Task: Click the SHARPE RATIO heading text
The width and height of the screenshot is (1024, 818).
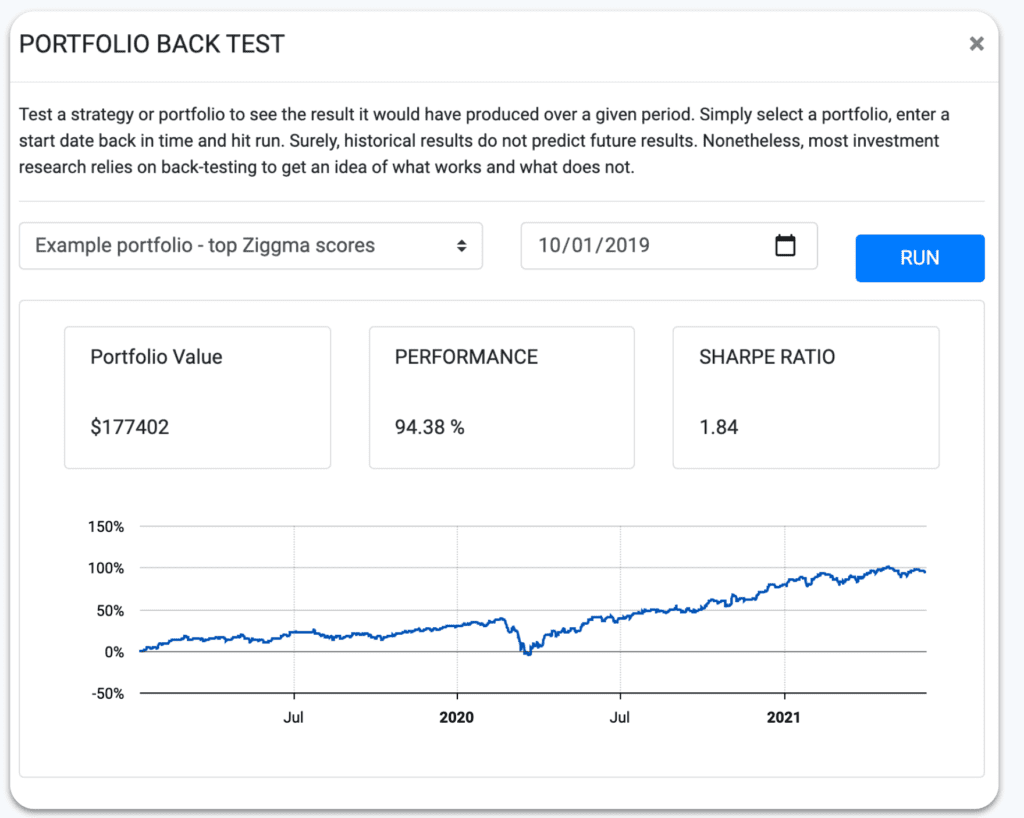Action: [767, 357]
